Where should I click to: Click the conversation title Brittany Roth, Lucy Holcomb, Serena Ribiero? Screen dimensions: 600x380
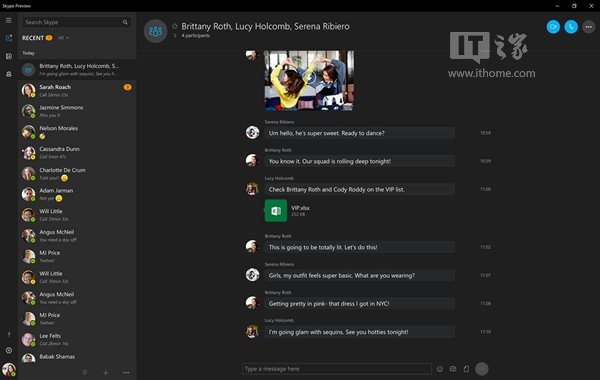(x=265, y=26)
